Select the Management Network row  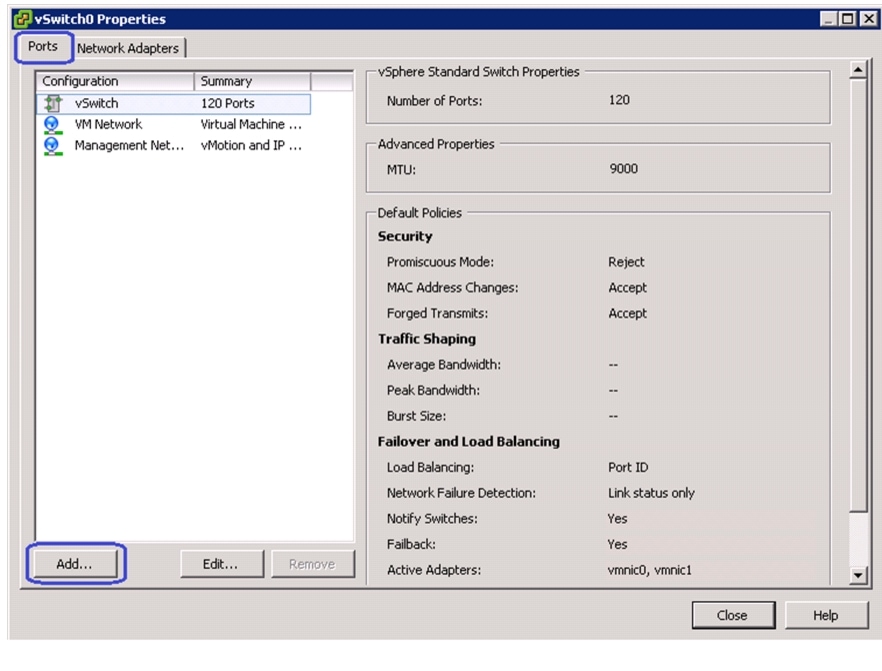click(174, 146)
